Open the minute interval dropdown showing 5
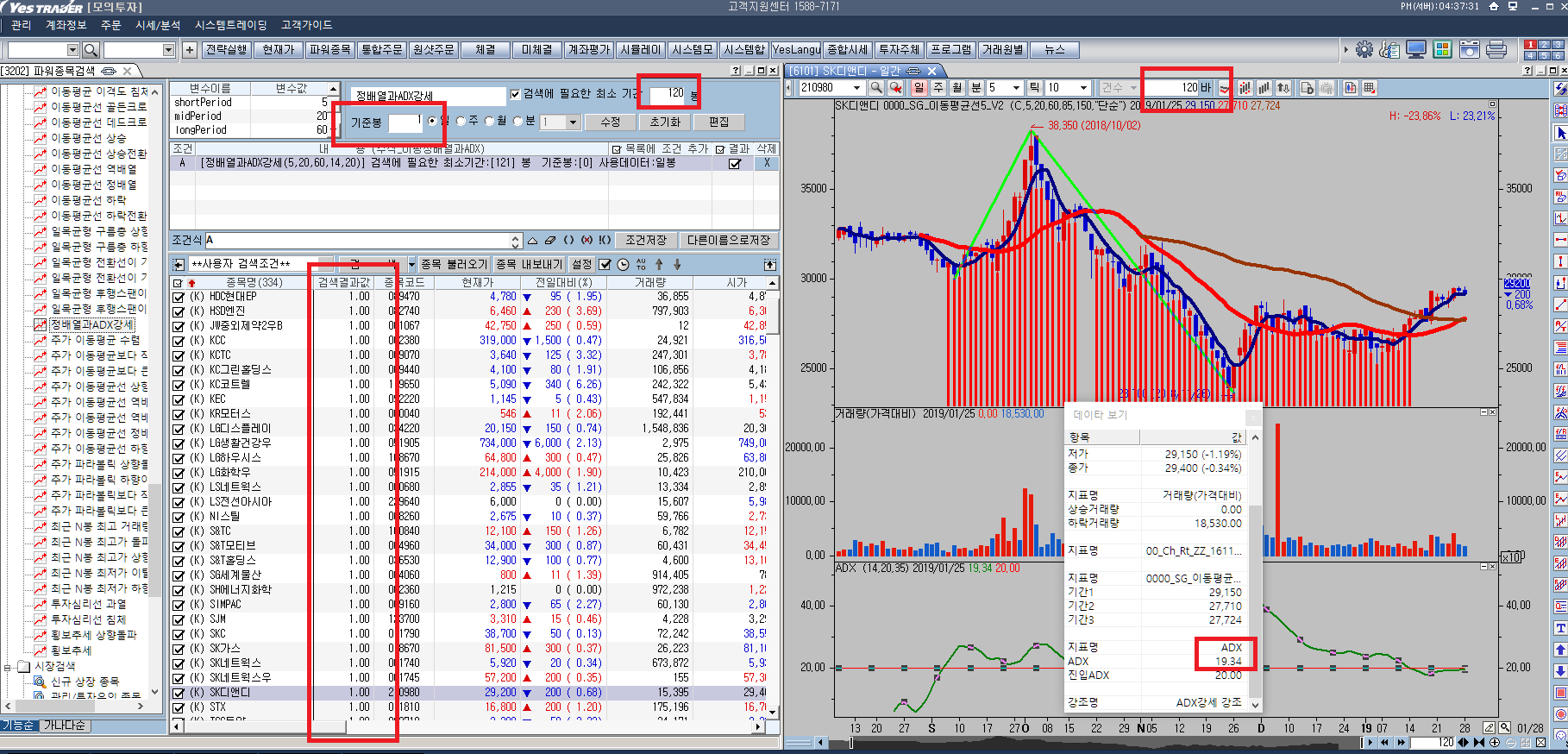The width and height of the screenshot is (1568, 754). (1016, 87)
